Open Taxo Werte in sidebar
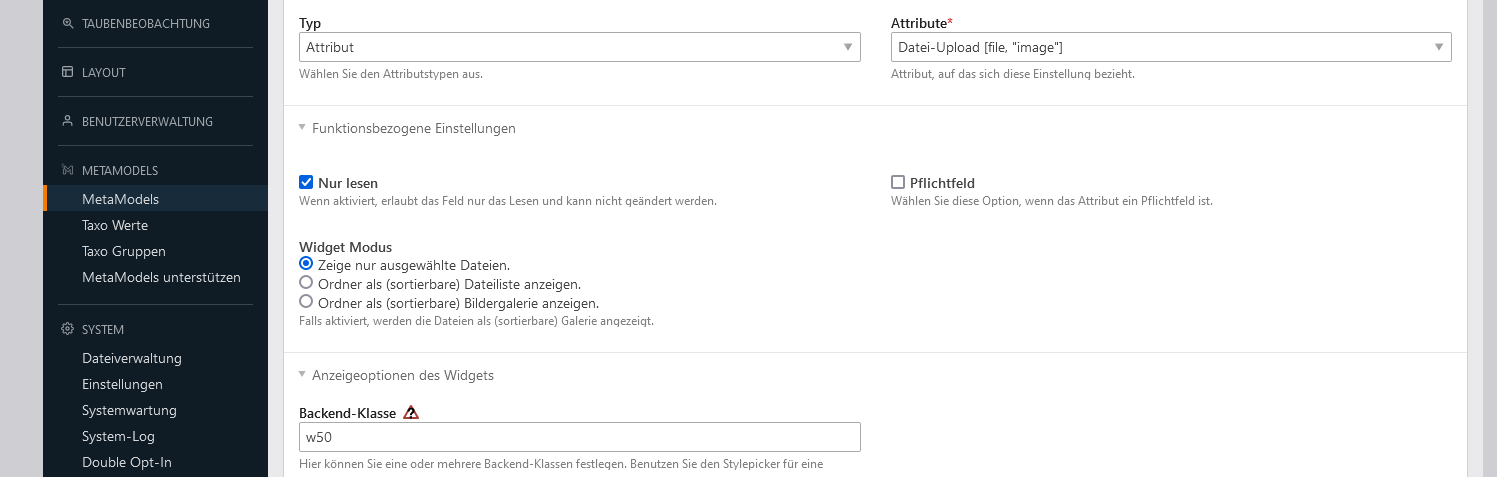This screenshot has height=477, width=1497. pyautogui.click(x=115, y=225)
